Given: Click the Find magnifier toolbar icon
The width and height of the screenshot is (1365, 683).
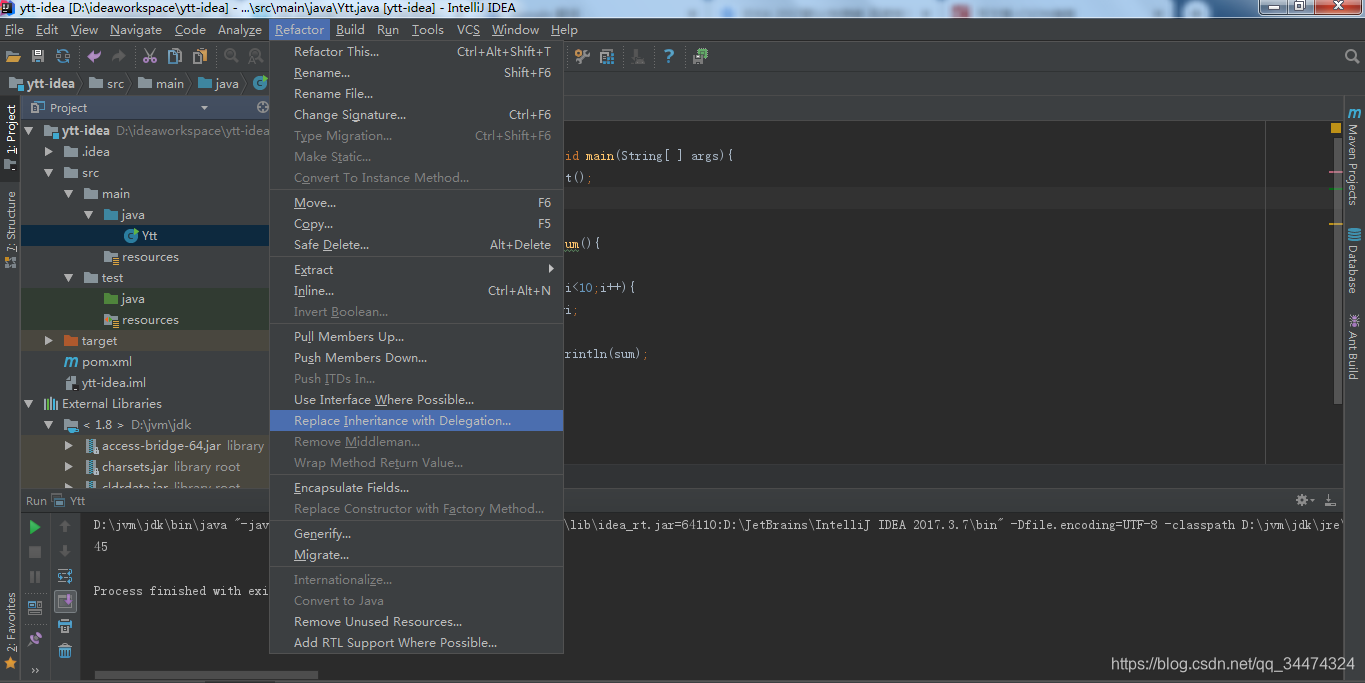Looking at the screenshot, I should 231,57.
